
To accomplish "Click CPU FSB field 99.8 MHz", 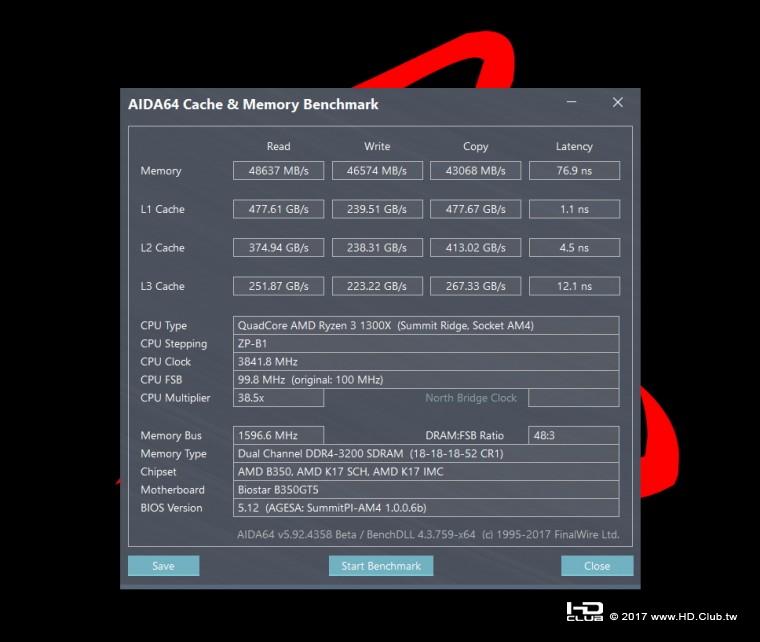I will click(426, 380).
